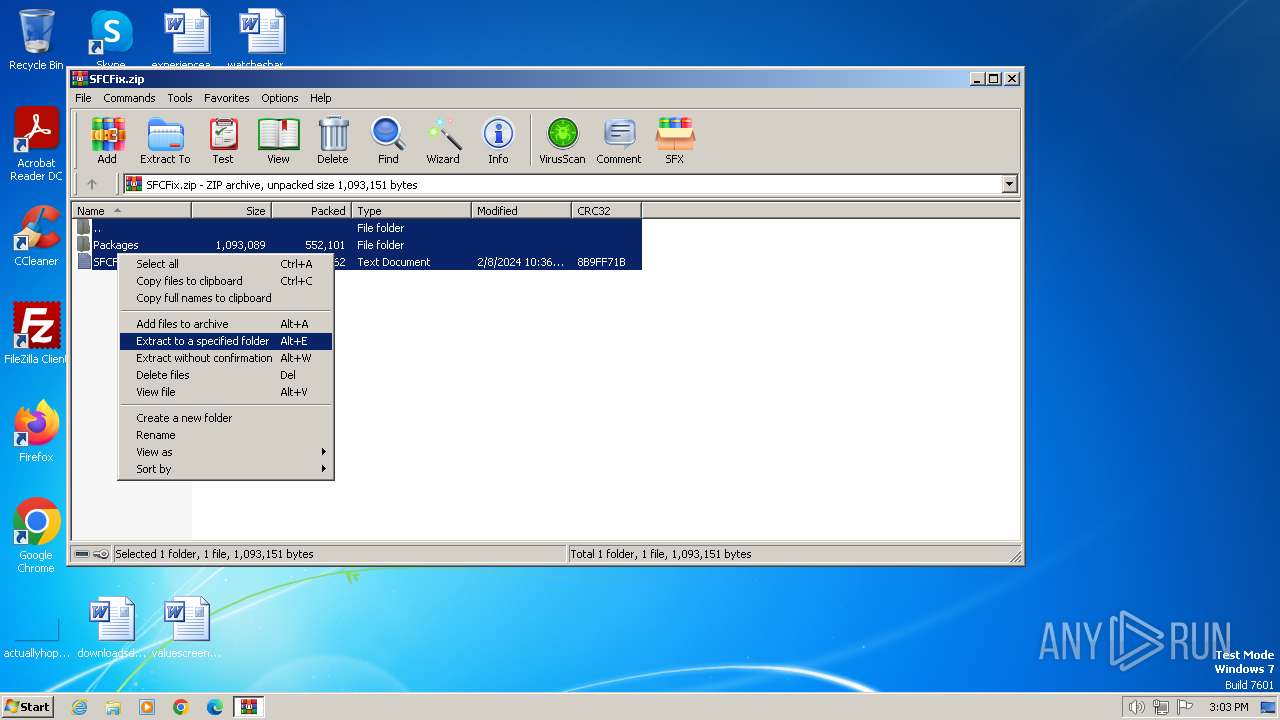This screenshot has width=1280, height=720.
Task: Choose View file from context menu
Action: pyautogui.click(x=226, y=392)
